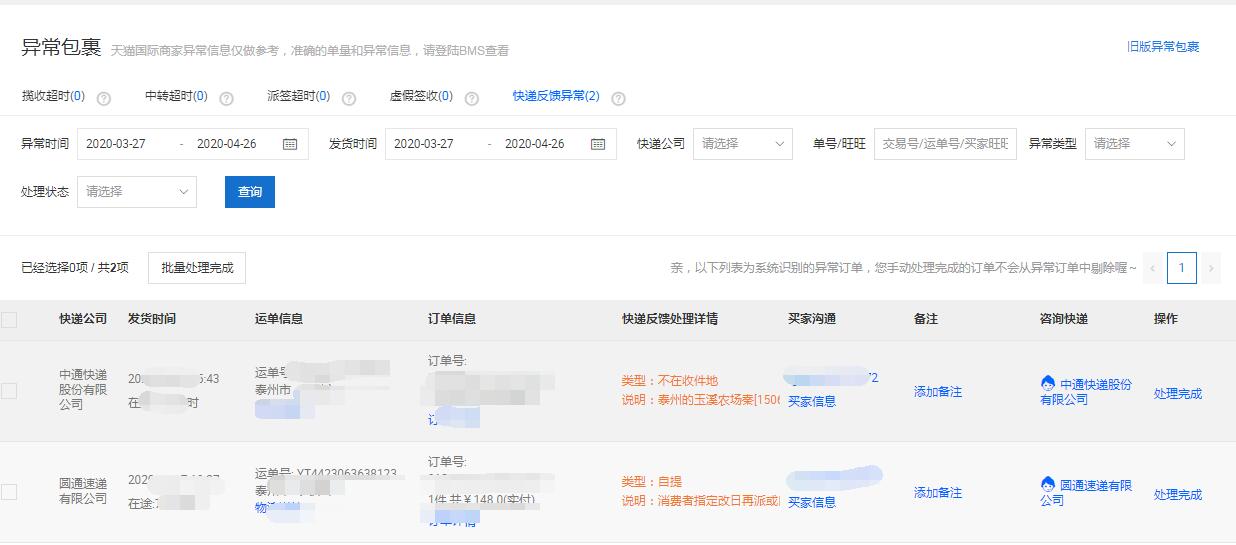1236x545 pixels.
Task: Click 添加备注 in 圆通速递 row
Action: pos(938,493)
